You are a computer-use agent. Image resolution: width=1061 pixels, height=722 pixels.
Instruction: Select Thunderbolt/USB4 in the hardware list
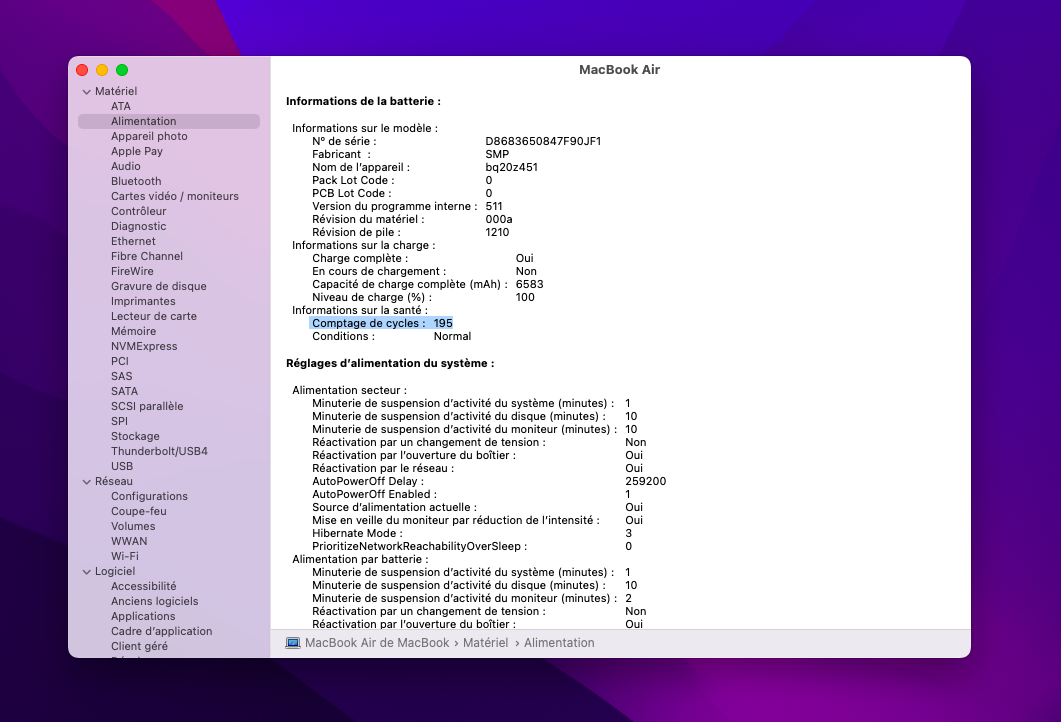(x=159, y=451)
